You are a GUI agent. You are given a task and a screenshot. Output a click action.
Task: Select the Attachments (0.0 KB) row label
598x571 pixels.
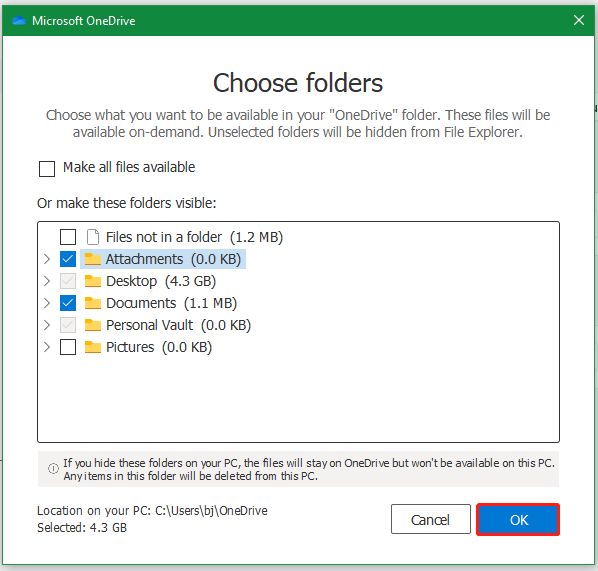(174, 259)
